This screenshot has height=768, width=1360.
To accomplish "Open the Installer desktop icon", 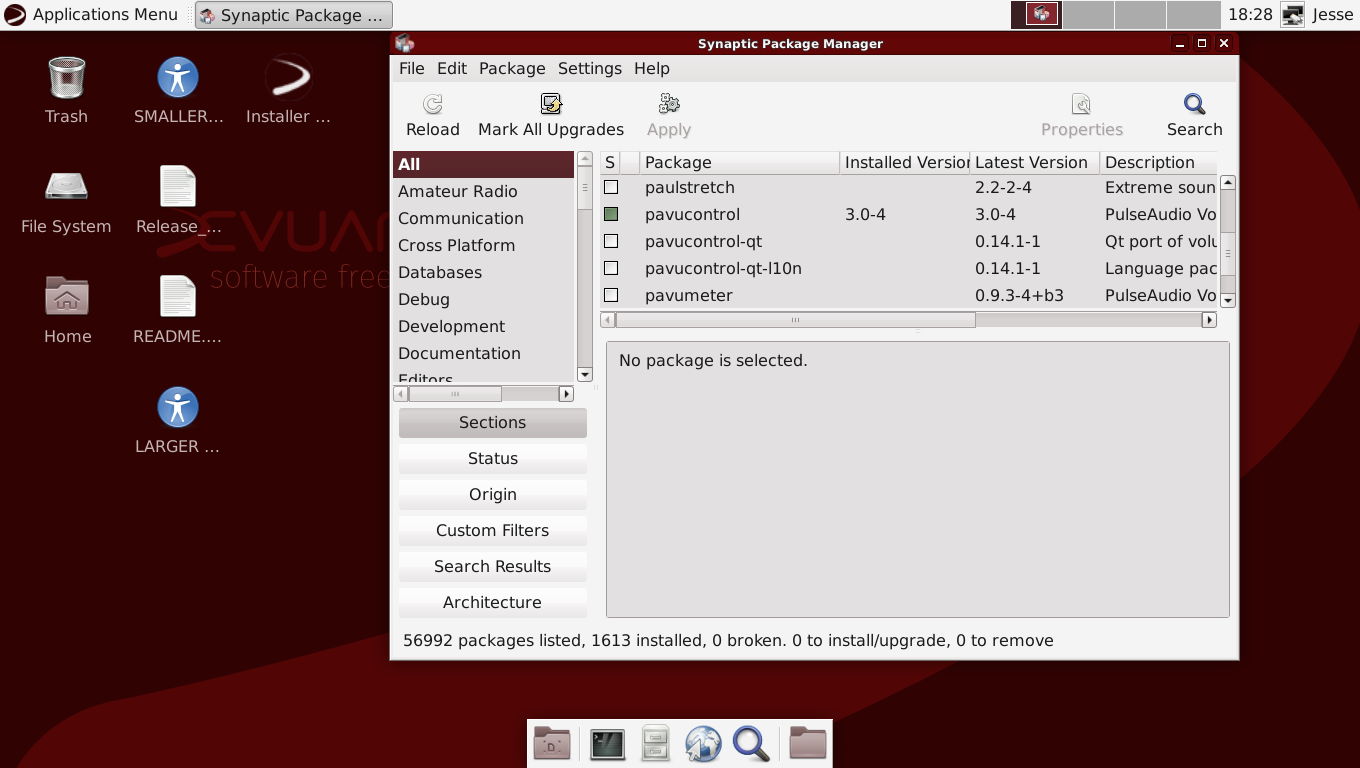I will (x=288, y=77).
